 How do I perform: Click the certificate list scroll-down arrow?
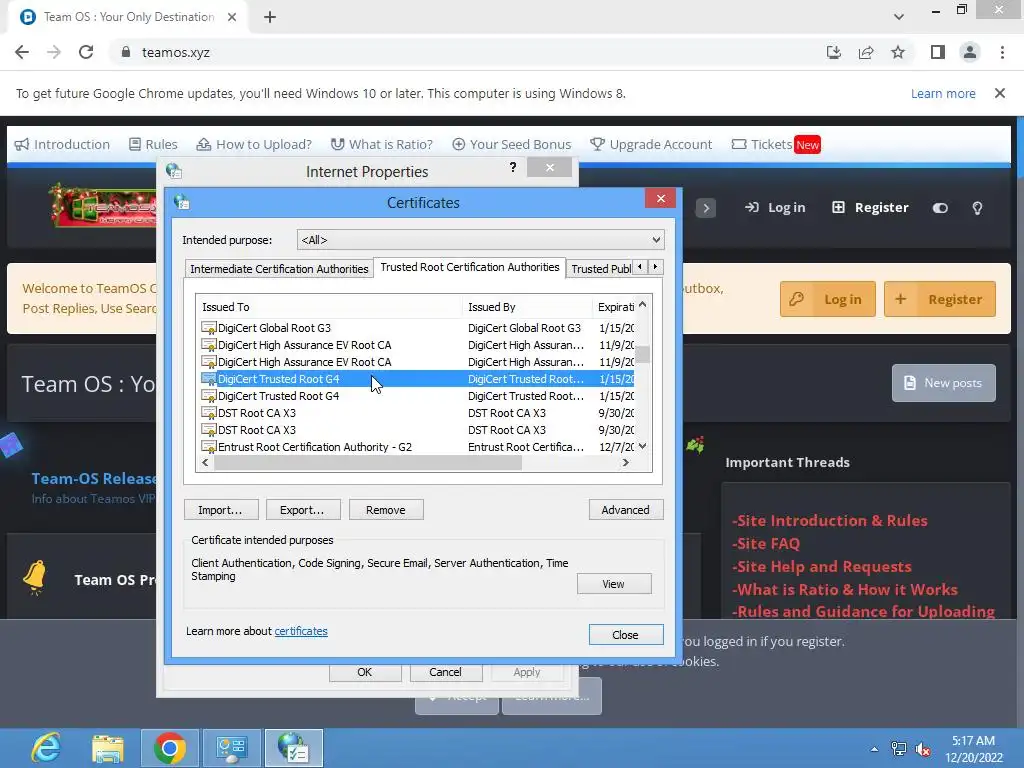[643, 446]
